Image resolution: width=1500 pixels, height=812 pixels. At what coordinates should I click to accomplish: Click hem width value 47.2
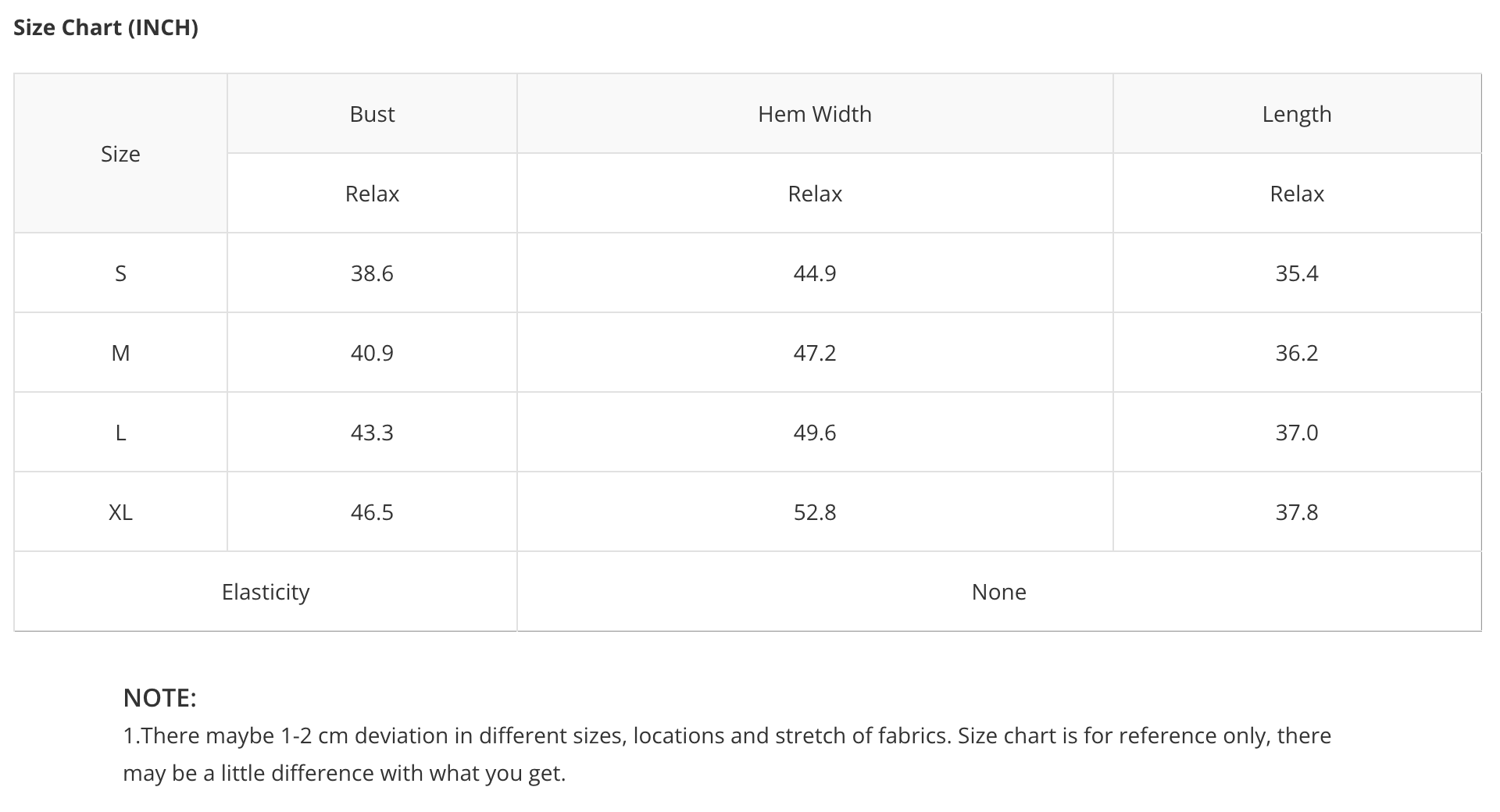815,353
